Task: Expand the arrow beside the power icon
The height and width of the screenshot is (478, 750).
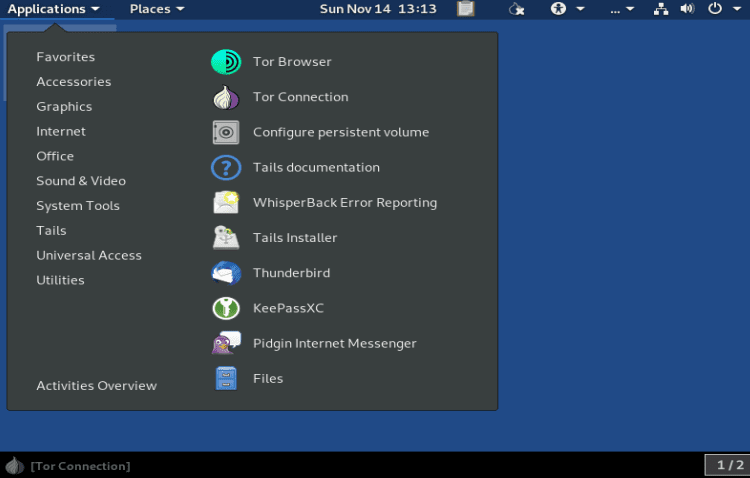Action: [737, 9]
